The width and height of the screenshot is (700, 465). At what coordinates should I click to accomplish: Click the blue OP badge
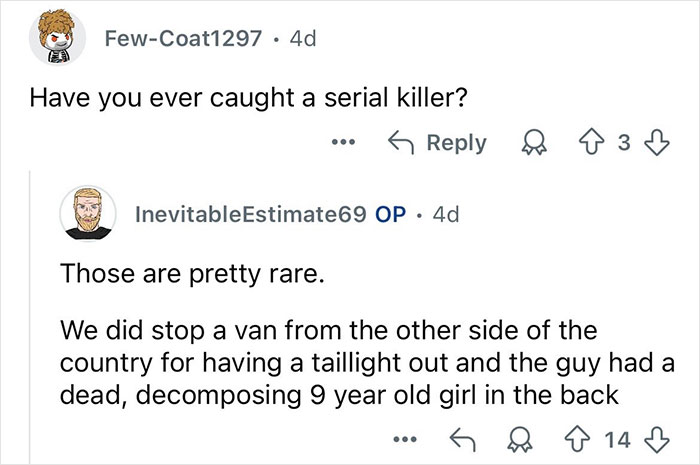click(388, 216)
